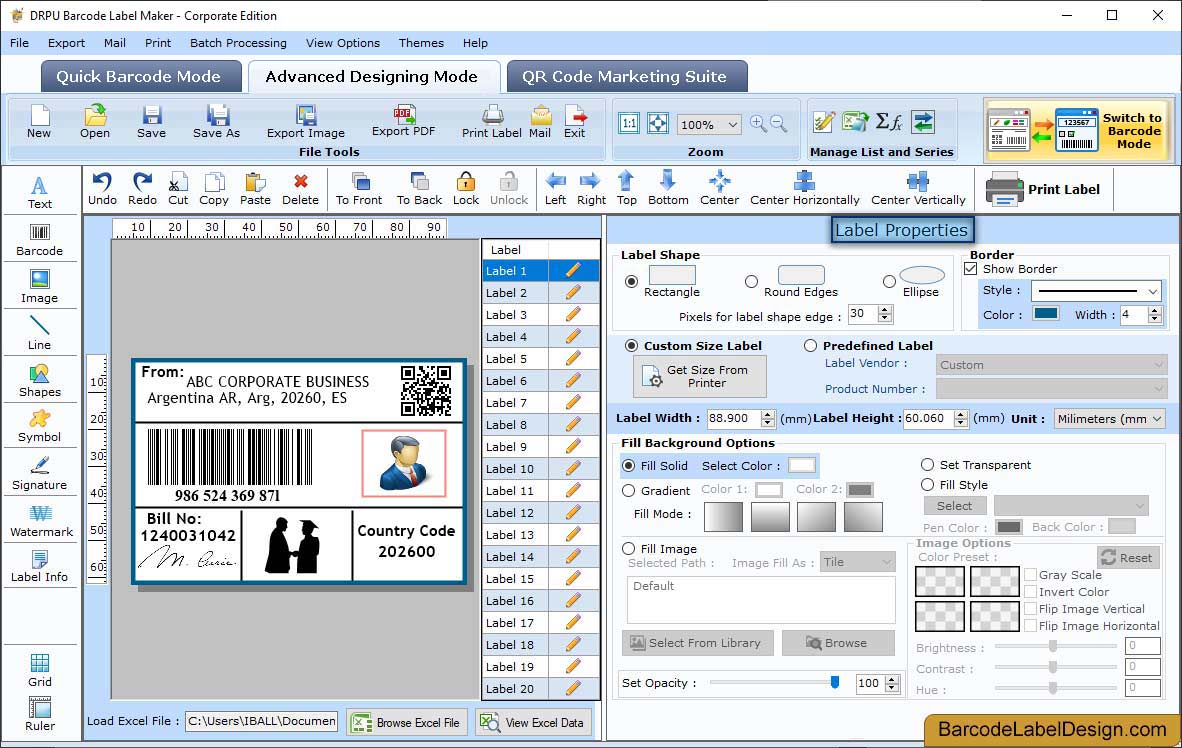The height and width of the screenshot is (748, 1182).
Task: Align object Center Vertically
Action: point(918,189)
